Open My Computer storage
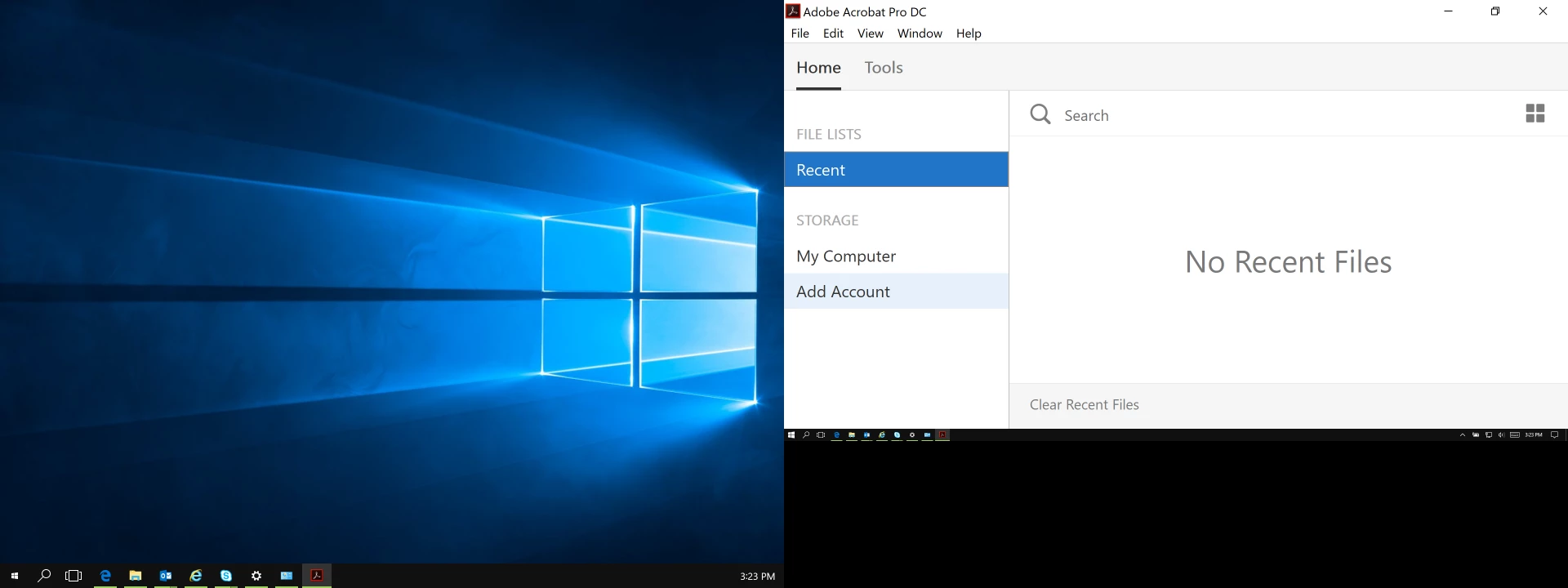 pos(896,256)
